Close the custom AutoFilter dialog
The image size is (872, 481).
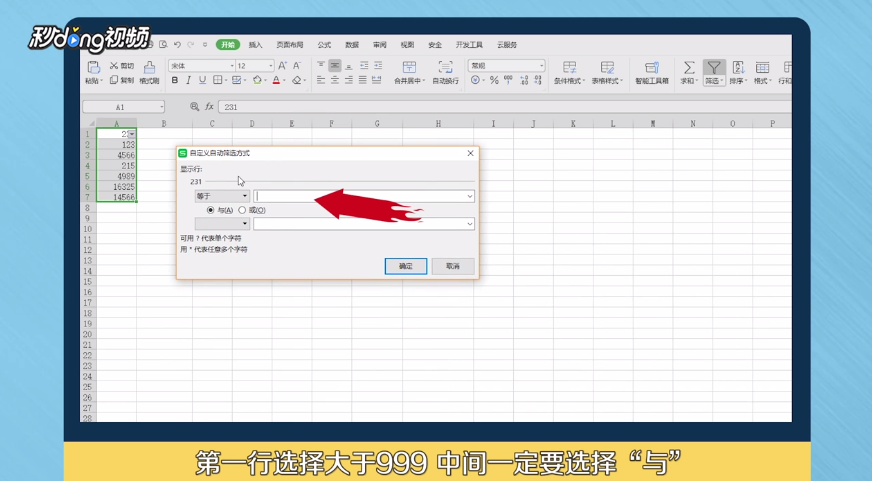pos(470,153)
